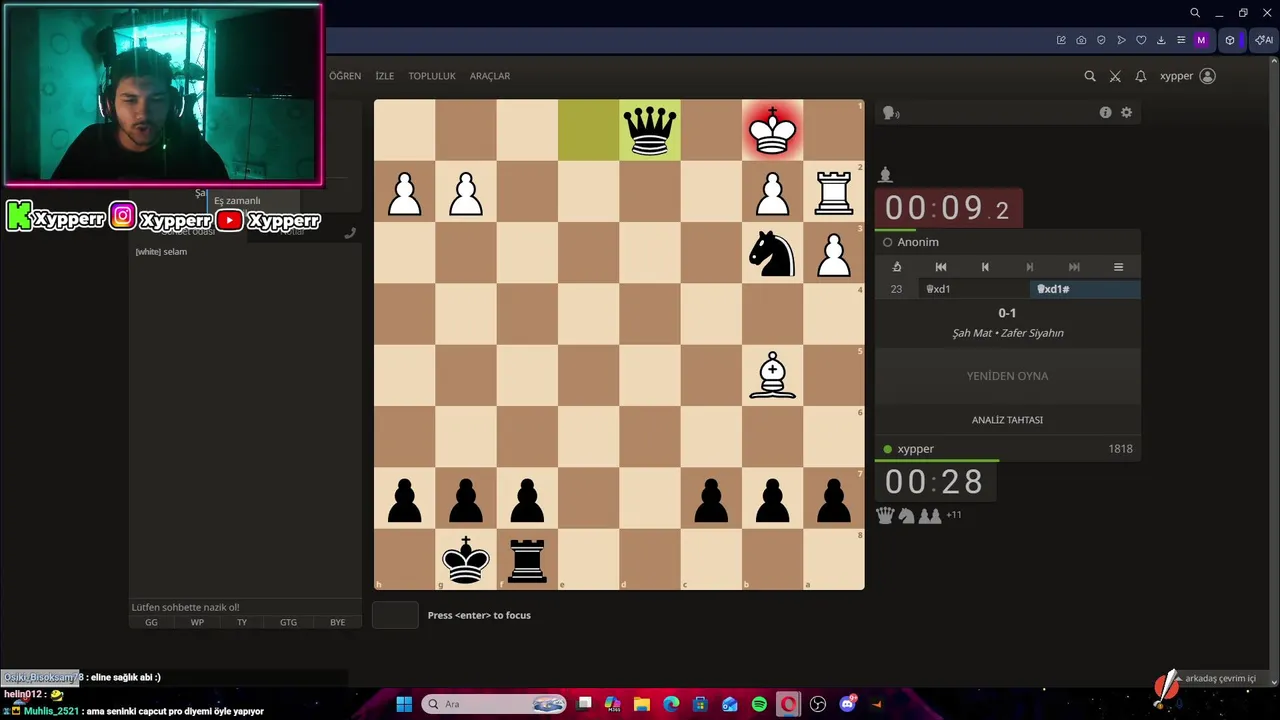This screenshot has height=720, width=1280.
Task: Jump to the last move
Action: coord(1074,267)
